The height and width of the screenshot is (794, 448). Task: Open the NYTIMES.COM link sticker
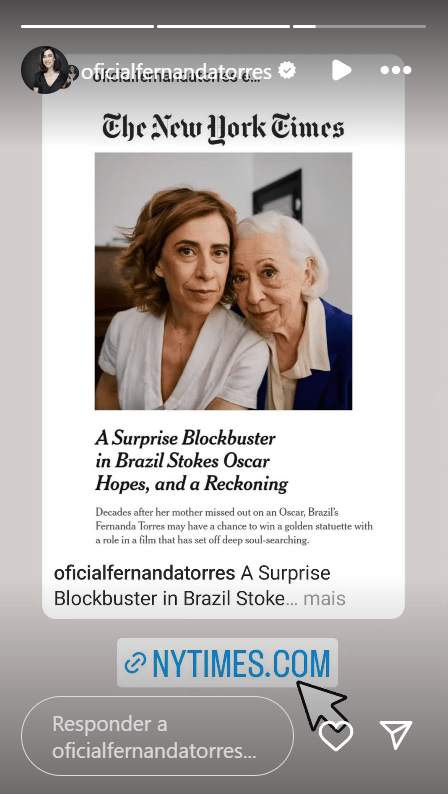[x=227, y=662]
